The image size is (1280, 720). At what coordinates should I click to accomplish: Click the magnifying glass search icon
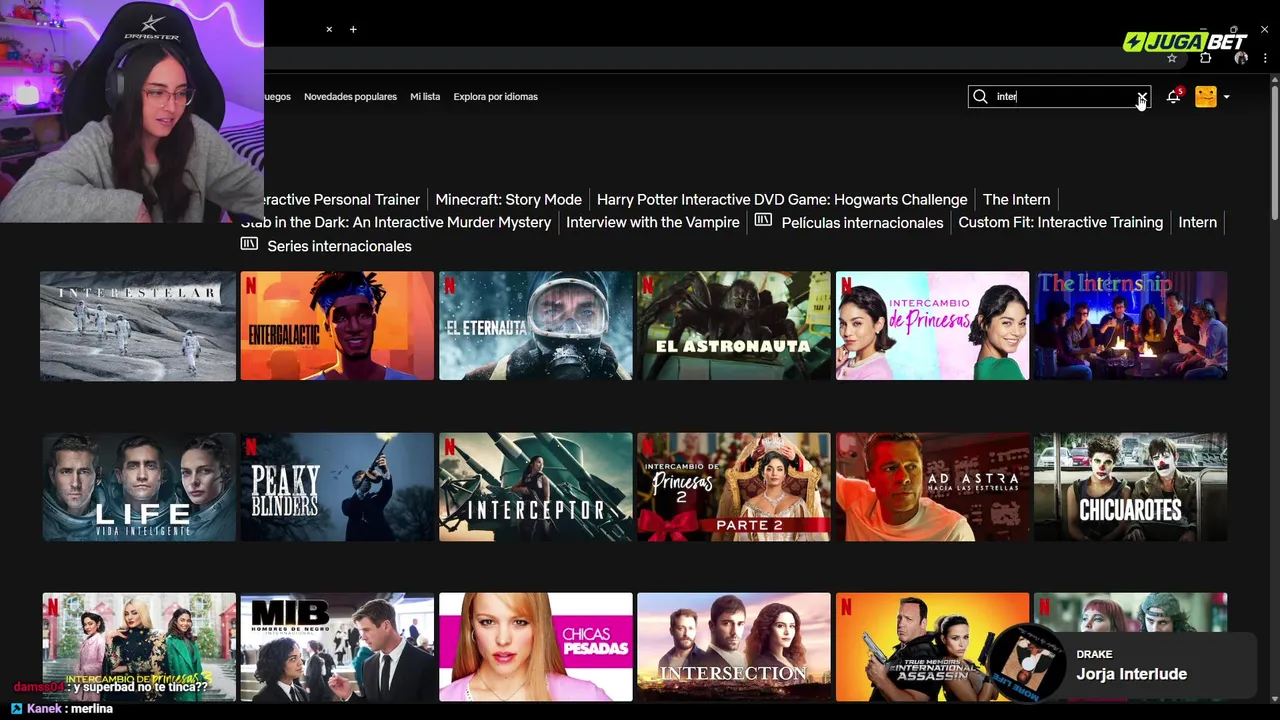[x=980, y=97]
